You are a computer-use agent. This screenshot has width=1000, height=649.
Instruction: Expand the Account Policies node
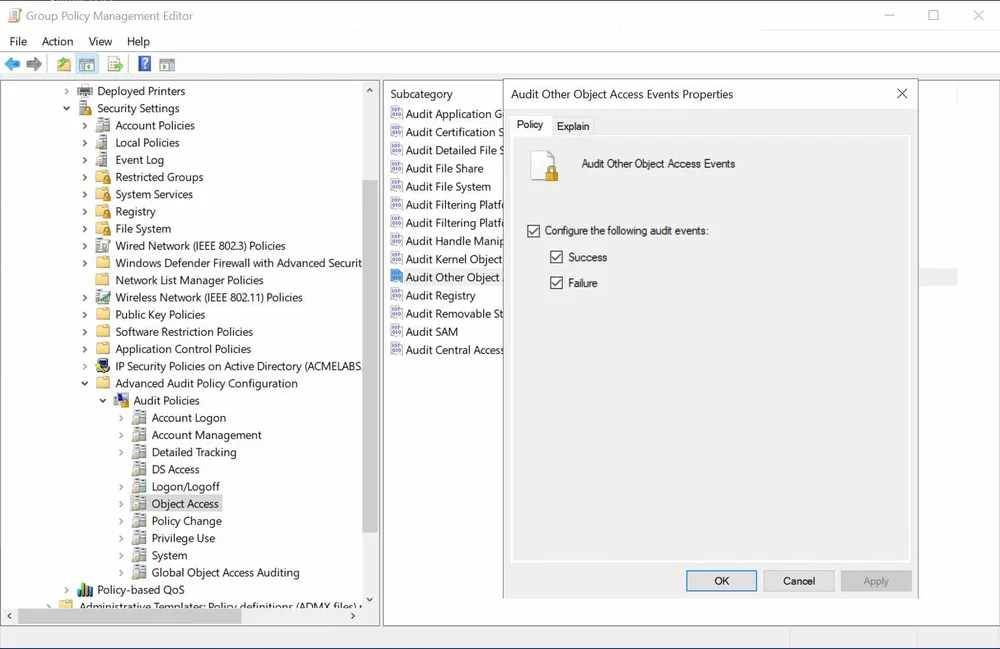[x=85, y=126]
